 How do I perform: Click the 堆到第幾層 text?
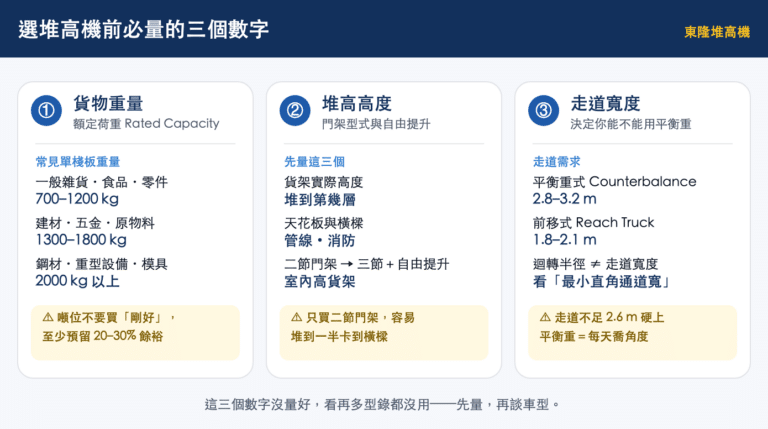coord(319,200)
